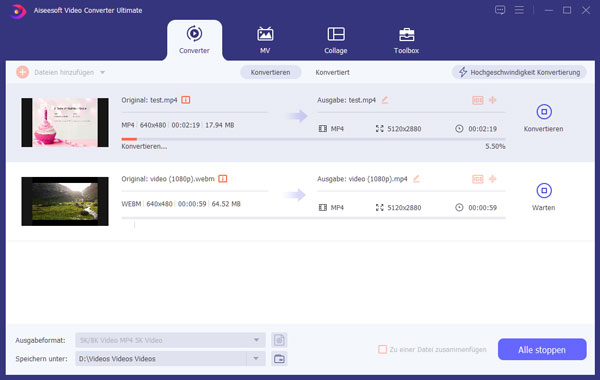Viewport: 600px width, 380px height.
Task: Rename the output test.mp4 with the pencil icon
Action: pyautogui.click(x=385, y=100)
